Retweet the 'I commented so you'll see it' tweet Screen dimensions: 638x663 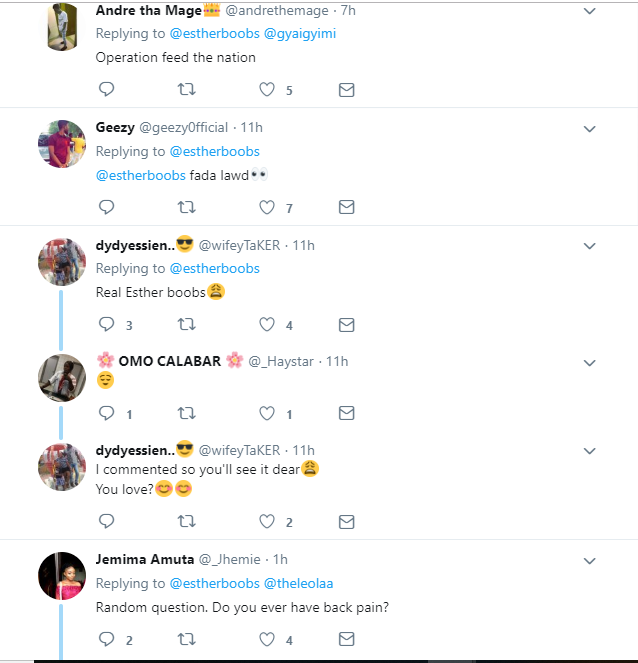[x=186, y=521]
